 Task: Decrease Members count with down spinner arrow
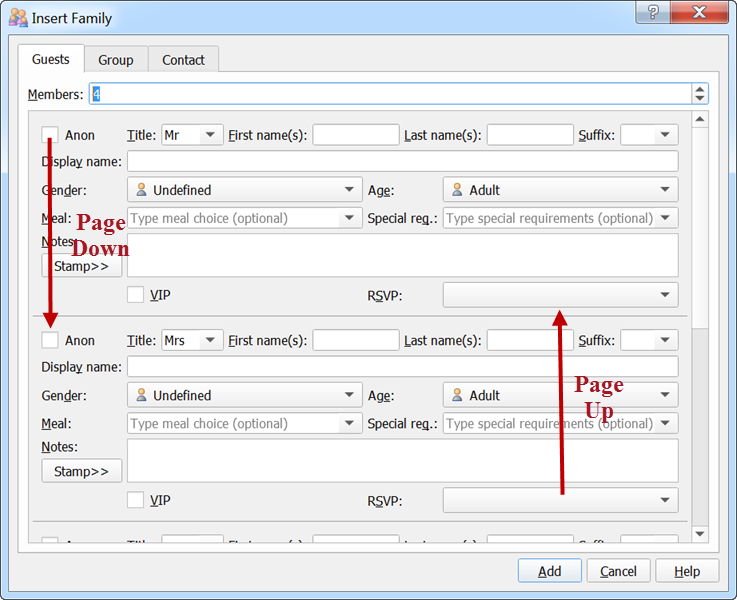click(699, 99)
